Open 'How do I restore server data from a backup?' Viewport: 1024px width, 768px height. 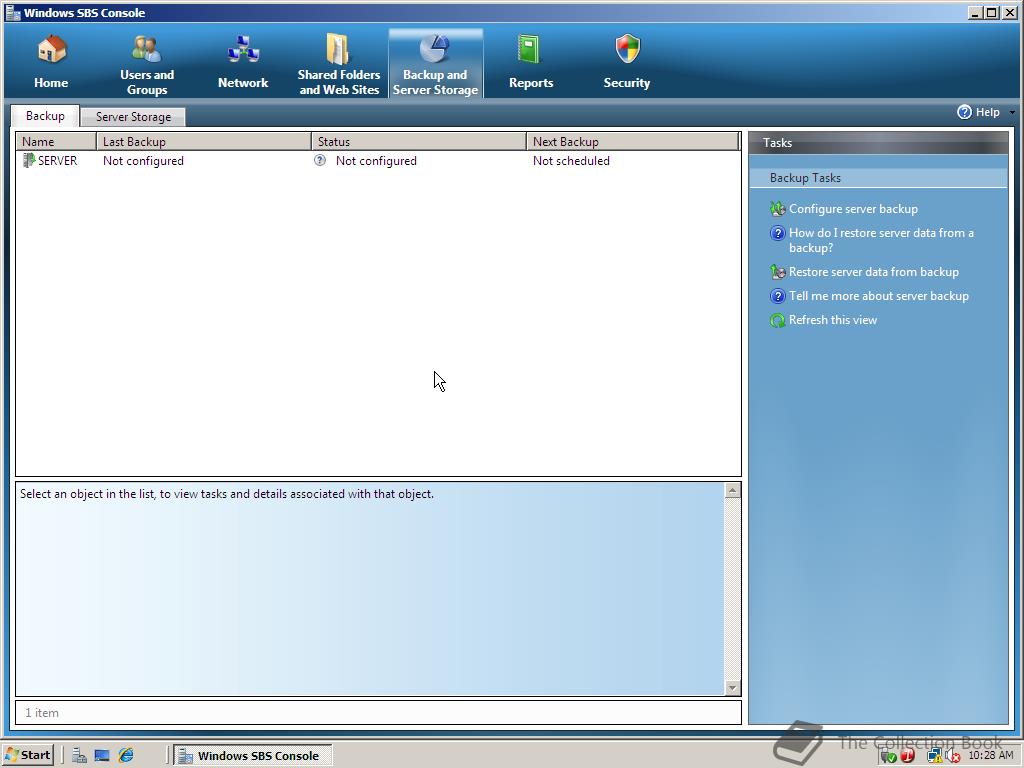click(x=881, y=240)
